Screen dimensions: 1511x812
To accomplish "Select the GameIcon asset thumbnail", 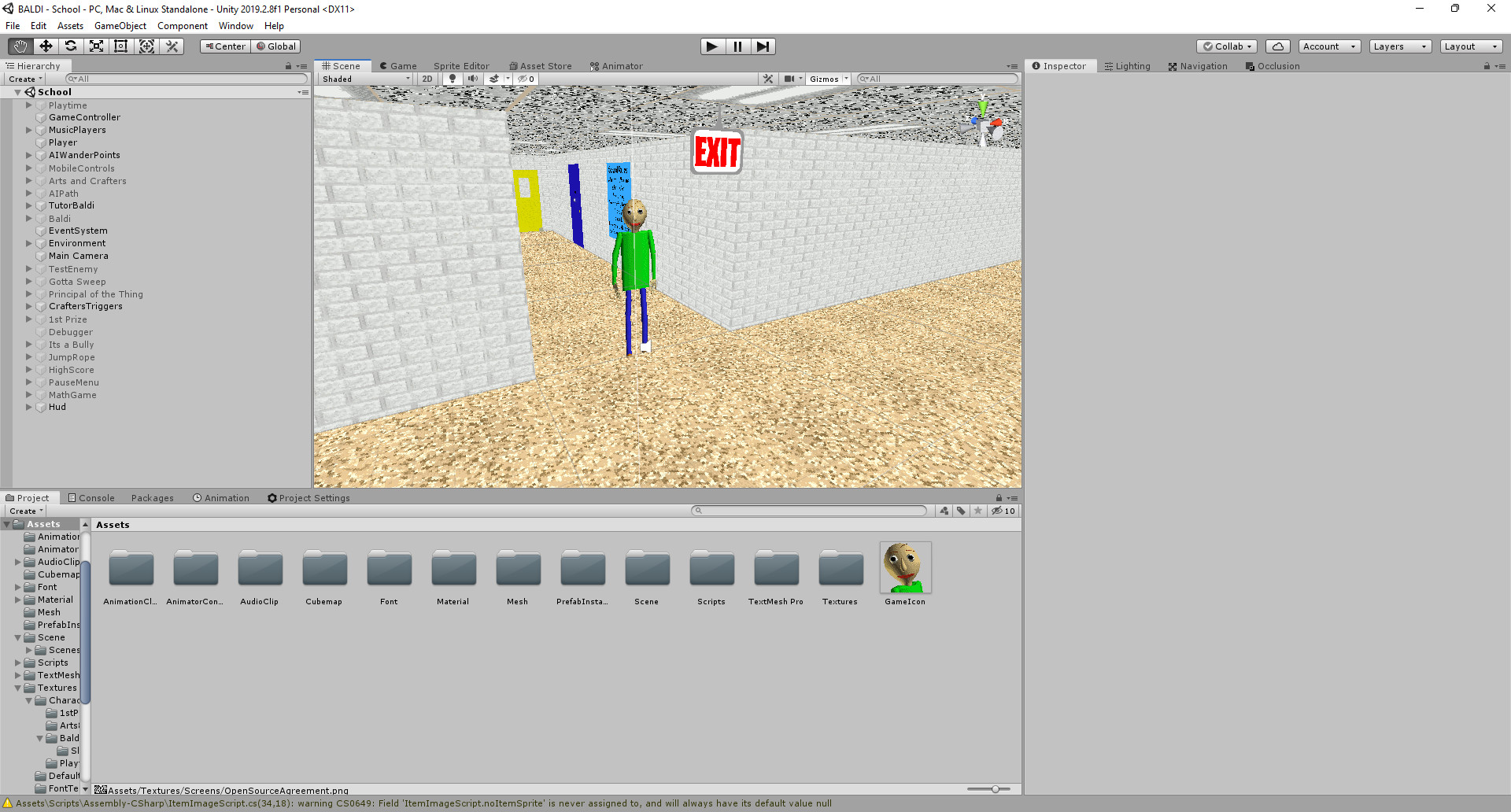I will point(905,567).
